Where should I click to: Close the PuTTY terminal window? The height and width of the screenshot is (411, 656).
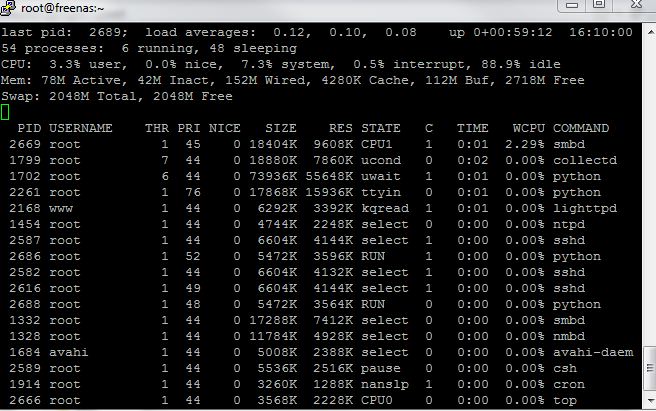[636, 5]
